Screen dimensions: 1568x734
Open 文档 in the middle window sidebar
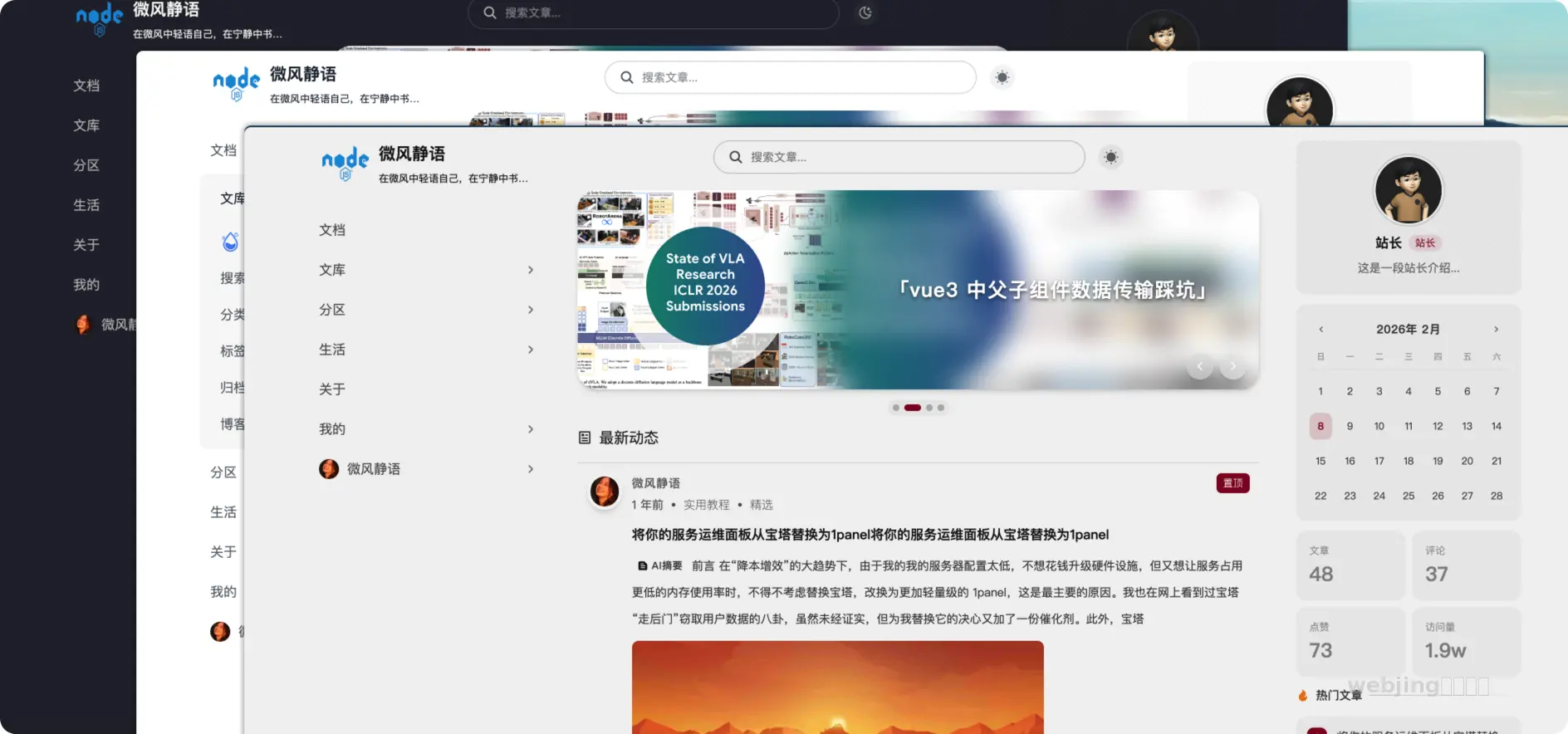(x=223, y=150)
